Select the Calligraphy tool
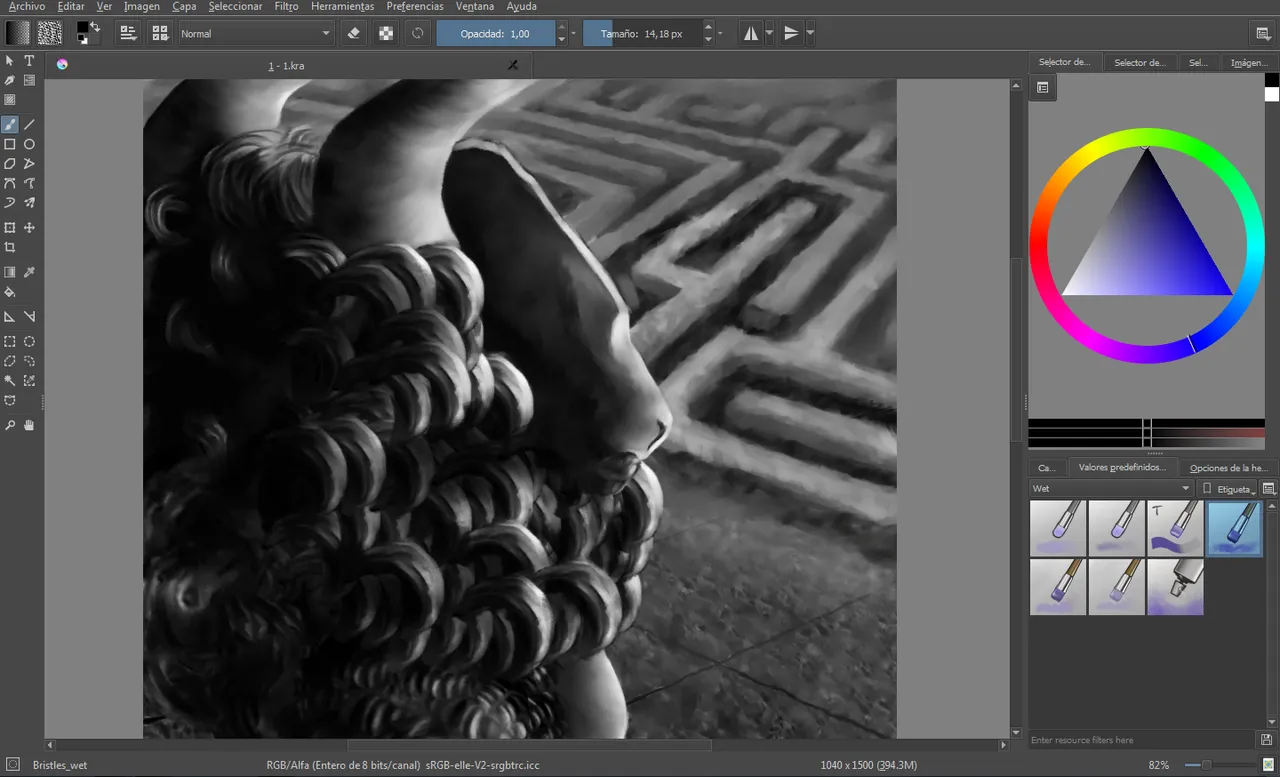 click(10, 80)
